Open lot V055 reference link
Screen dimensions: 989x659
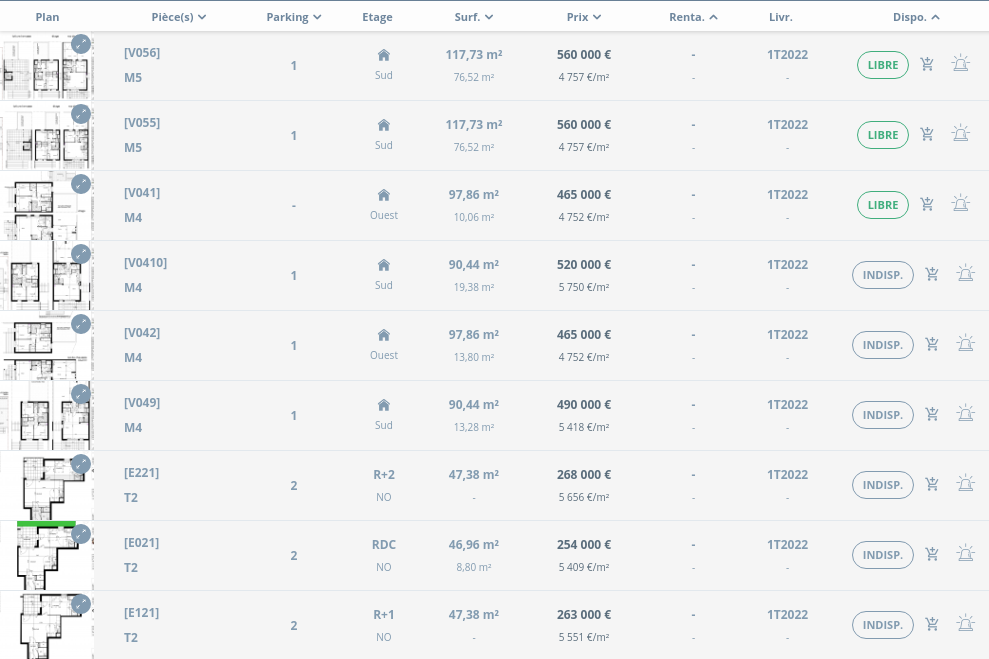(142, 123)
